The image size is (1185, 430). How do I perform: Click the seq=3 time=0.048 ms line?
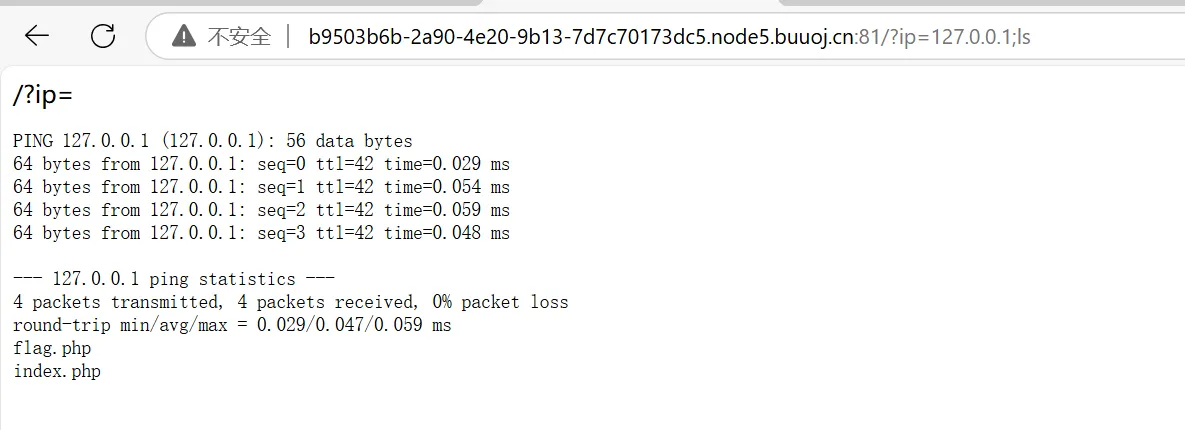(x=261, y=234)
